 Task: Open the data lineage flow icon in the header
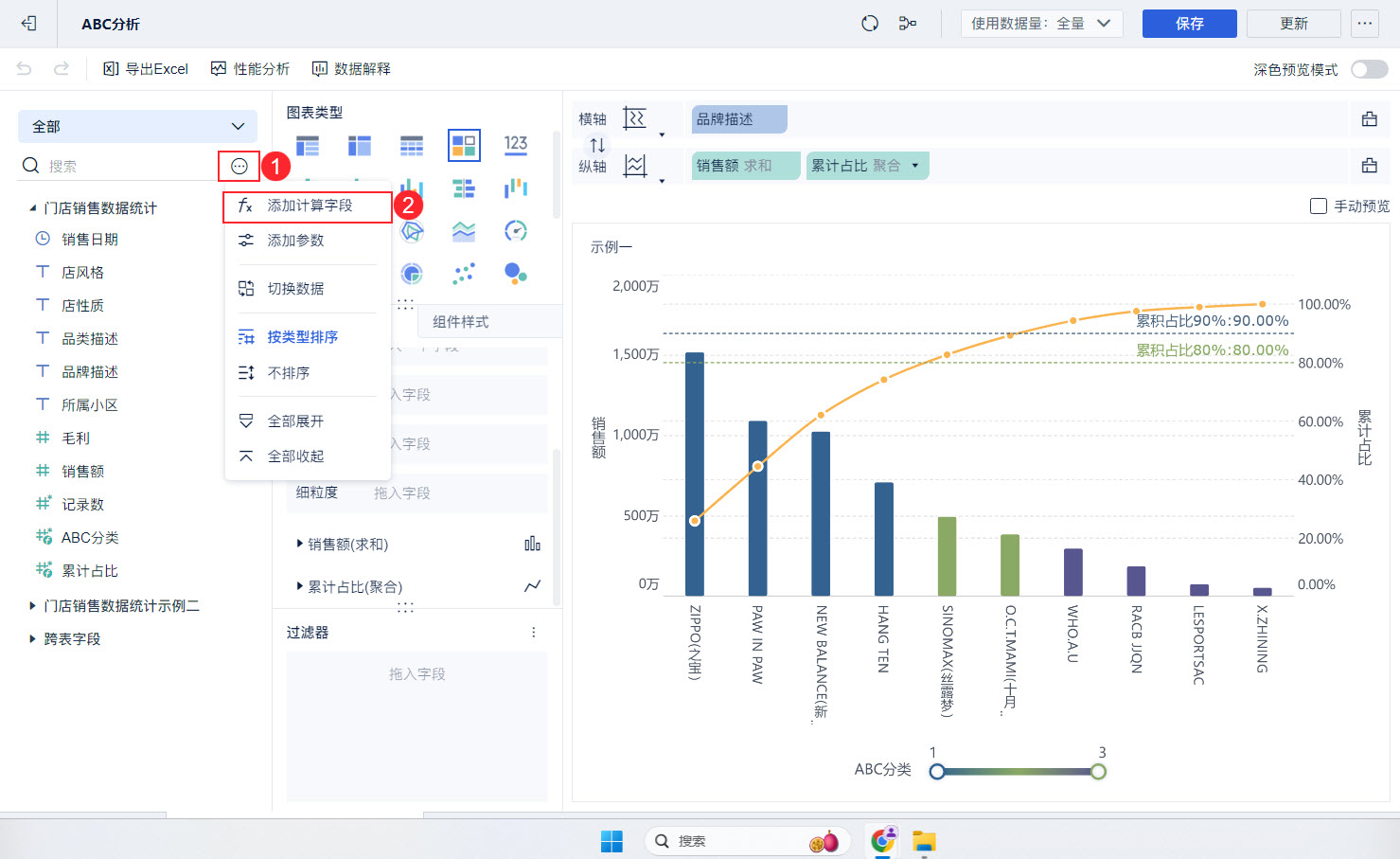point(908,24)
